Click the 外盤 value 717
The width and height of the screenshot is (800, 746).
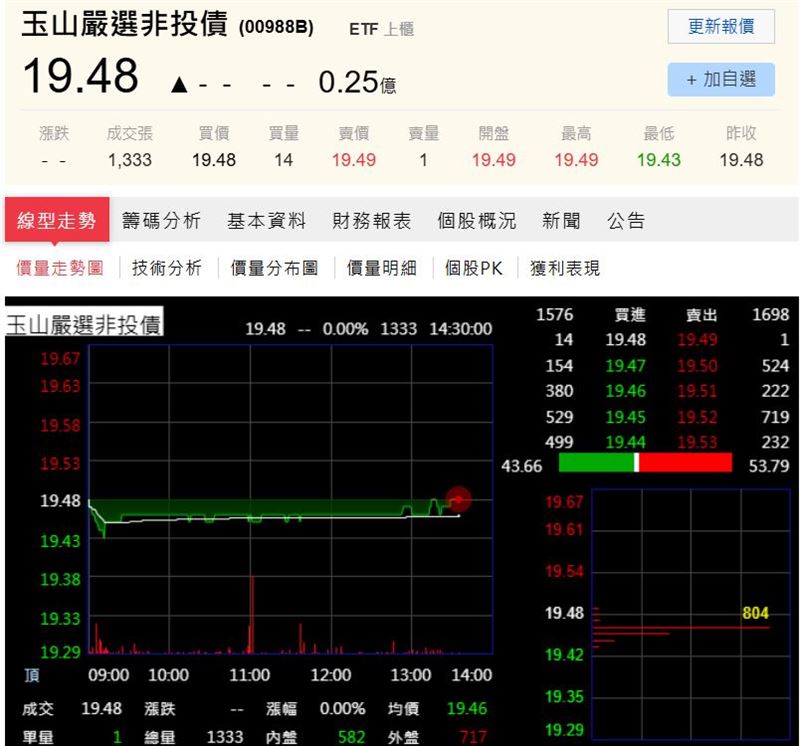[473, 737]
